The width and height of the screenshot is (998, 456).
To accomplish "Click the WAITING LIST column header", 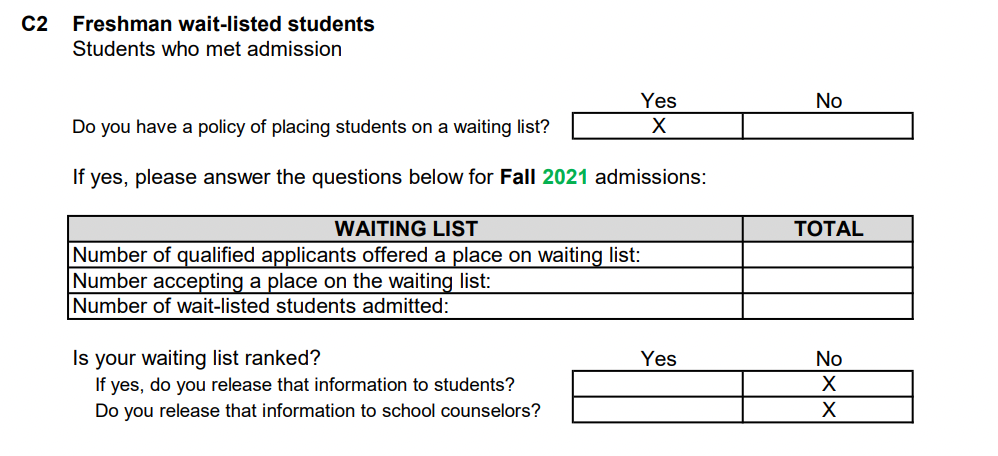I will pyautogui.click(x=405, y=229).
